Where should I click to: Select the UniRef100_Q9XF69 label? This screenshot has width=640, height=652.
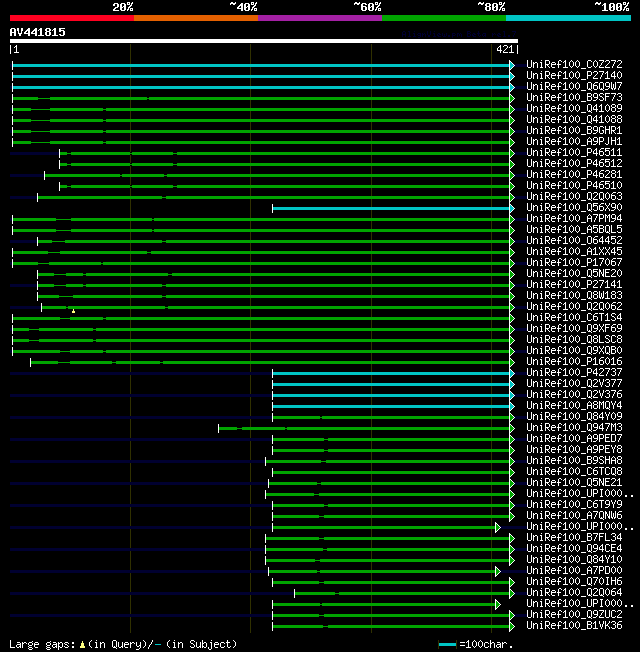tap(574, 328)
